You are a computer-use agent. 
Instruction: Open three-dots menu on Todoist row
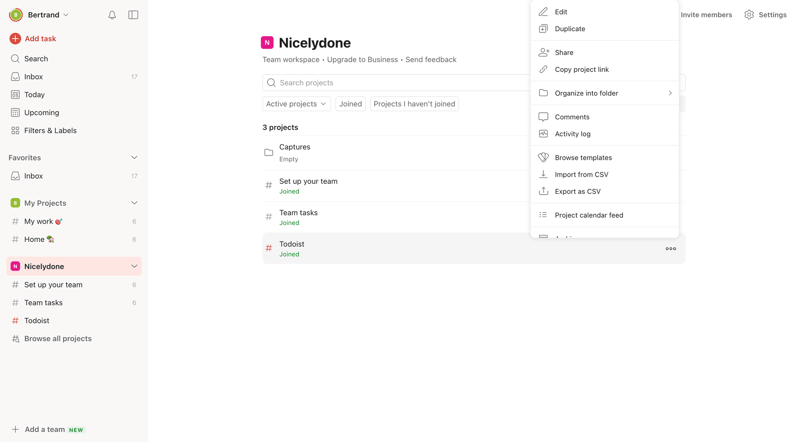(x=671, y=249)
